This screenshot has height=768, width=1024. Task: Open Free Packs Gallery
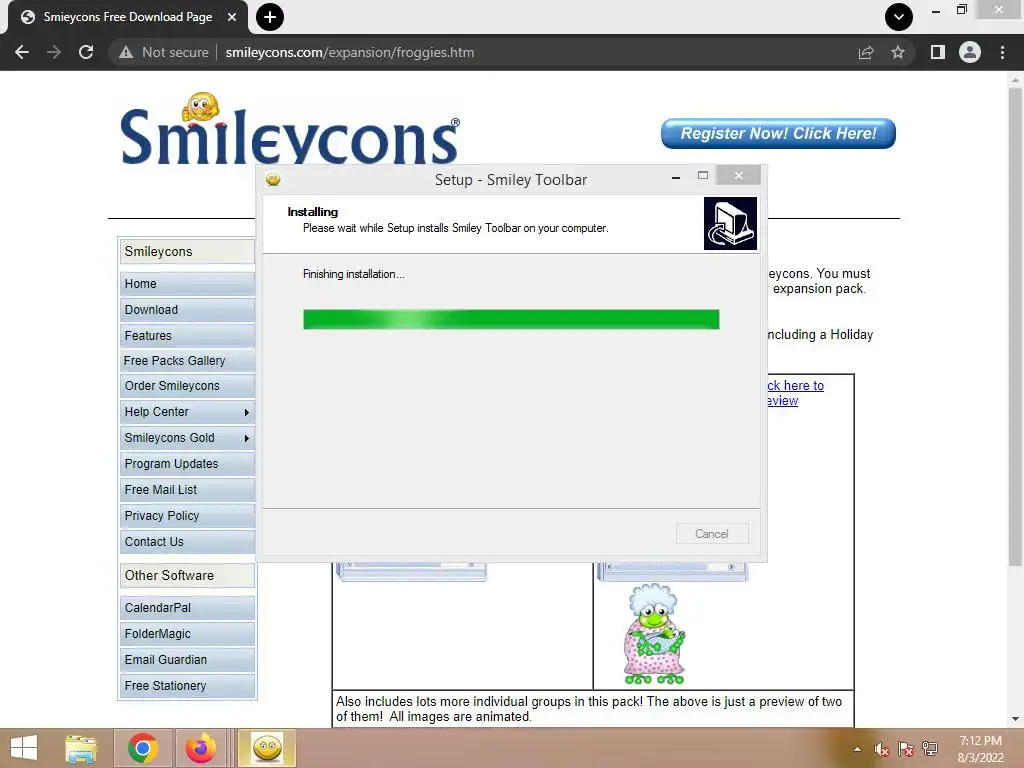tap(187, 360)
